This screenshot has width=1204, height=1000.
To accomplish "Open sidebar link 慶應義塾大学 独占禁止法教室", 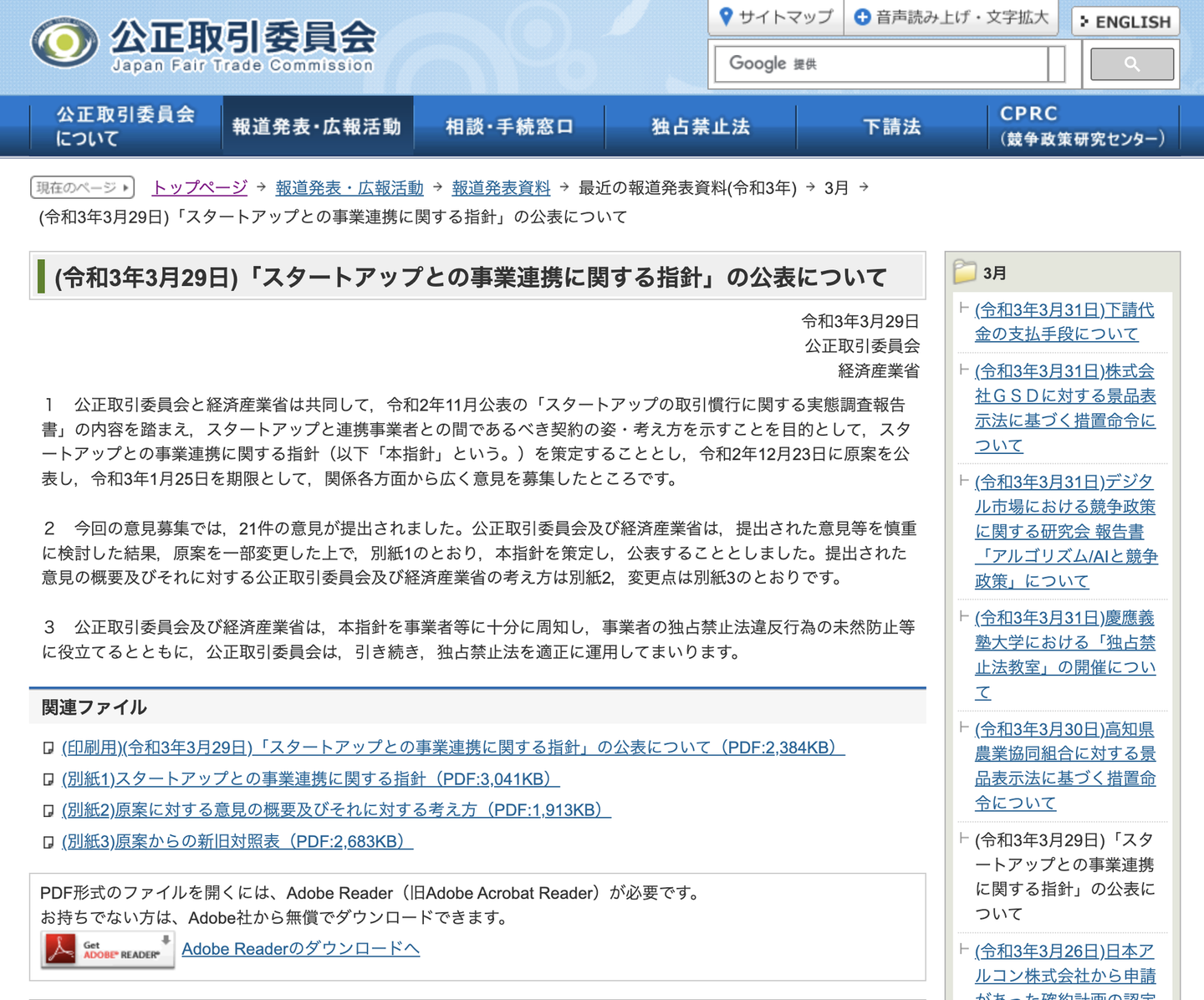I will [x=1065, y=656].
